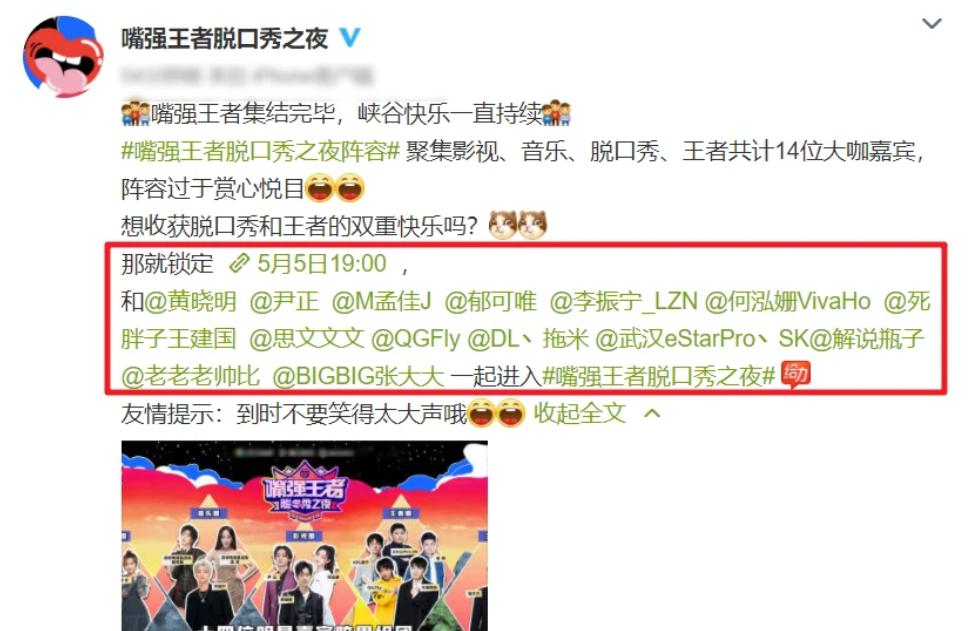The image size is (973, 631).
Task: Open the lineup poster image thumbnail
Action: point(304,536)
